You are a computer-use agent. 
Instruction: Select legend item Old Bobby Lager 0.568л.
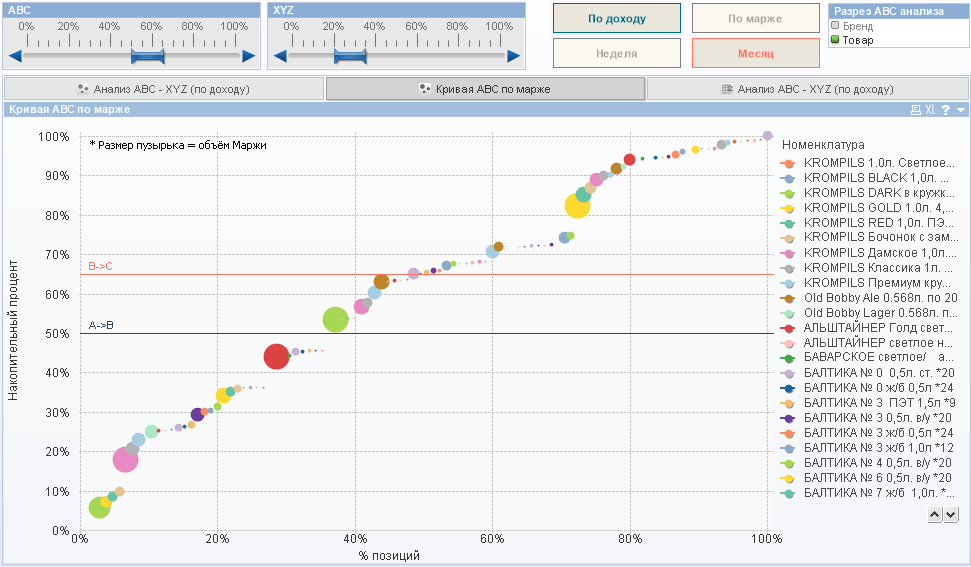point(868,313)
